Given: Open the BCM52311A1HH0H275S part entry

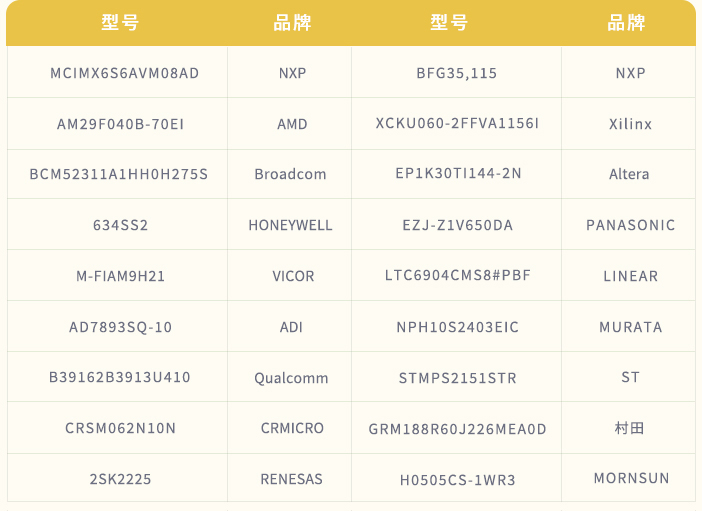Looking at the screenshot, I should (119, 174).
